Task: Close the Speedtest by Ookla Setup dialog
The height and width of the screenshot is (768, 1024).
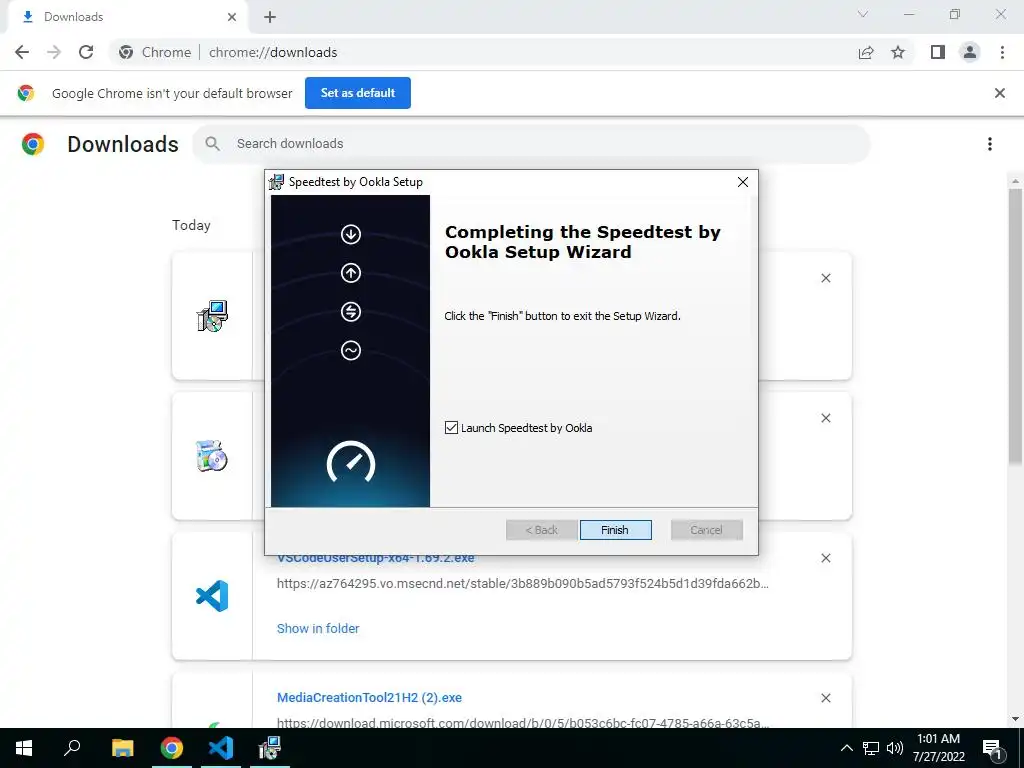Action: pos(743,182)
